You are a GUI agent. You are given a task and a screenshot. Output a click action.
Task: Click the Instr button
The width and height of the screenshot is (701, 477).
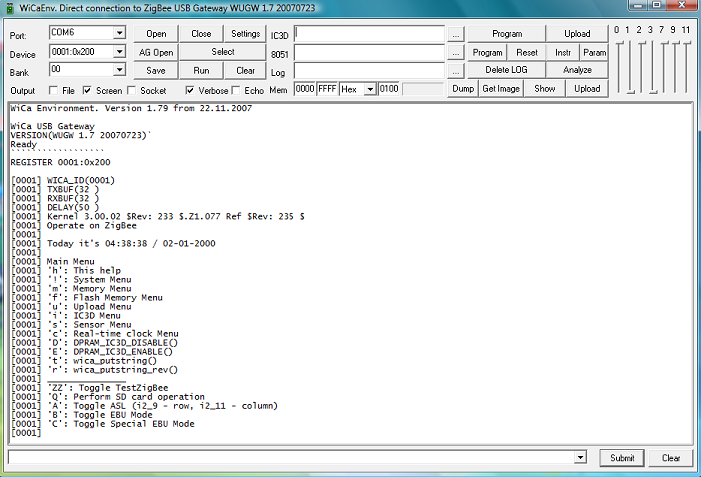[x=563, y=53]
